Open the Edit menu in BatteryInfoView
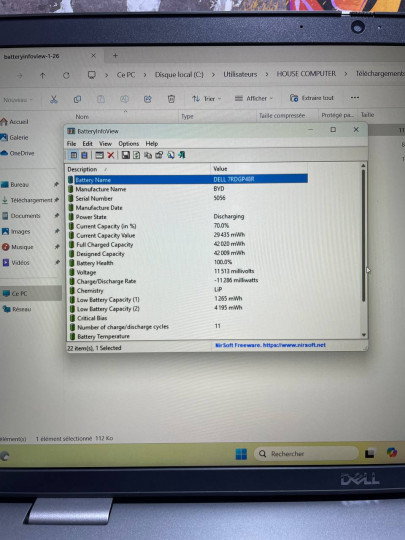This screenshot has width=405, height=540. coord(87,144)
